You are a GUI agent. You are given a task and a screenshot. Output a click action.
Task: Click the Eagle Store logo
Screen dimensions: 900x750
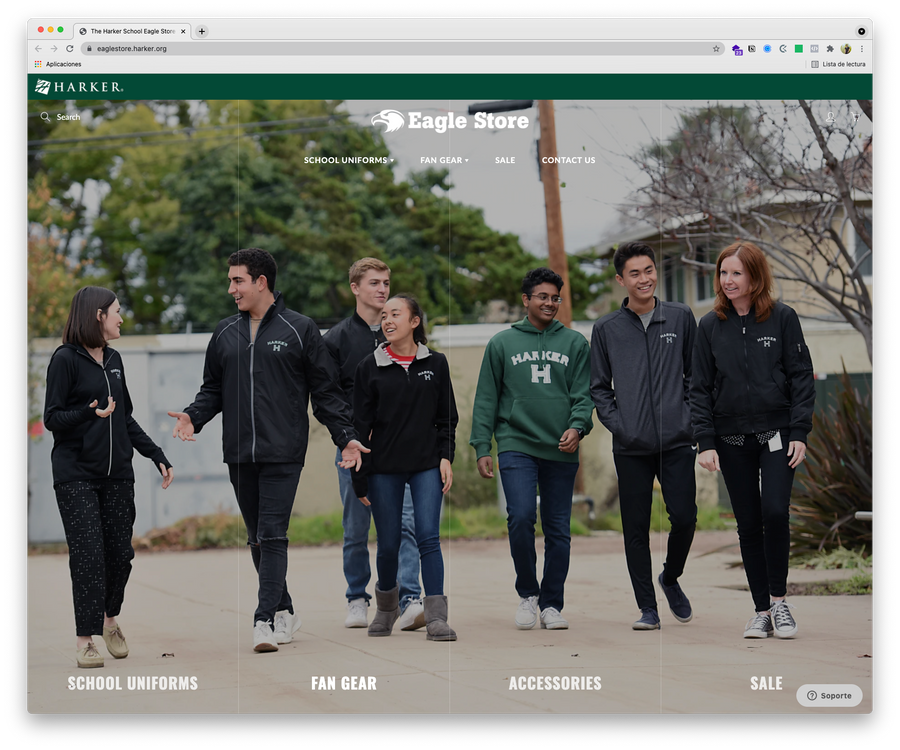[x=450, y=121]
